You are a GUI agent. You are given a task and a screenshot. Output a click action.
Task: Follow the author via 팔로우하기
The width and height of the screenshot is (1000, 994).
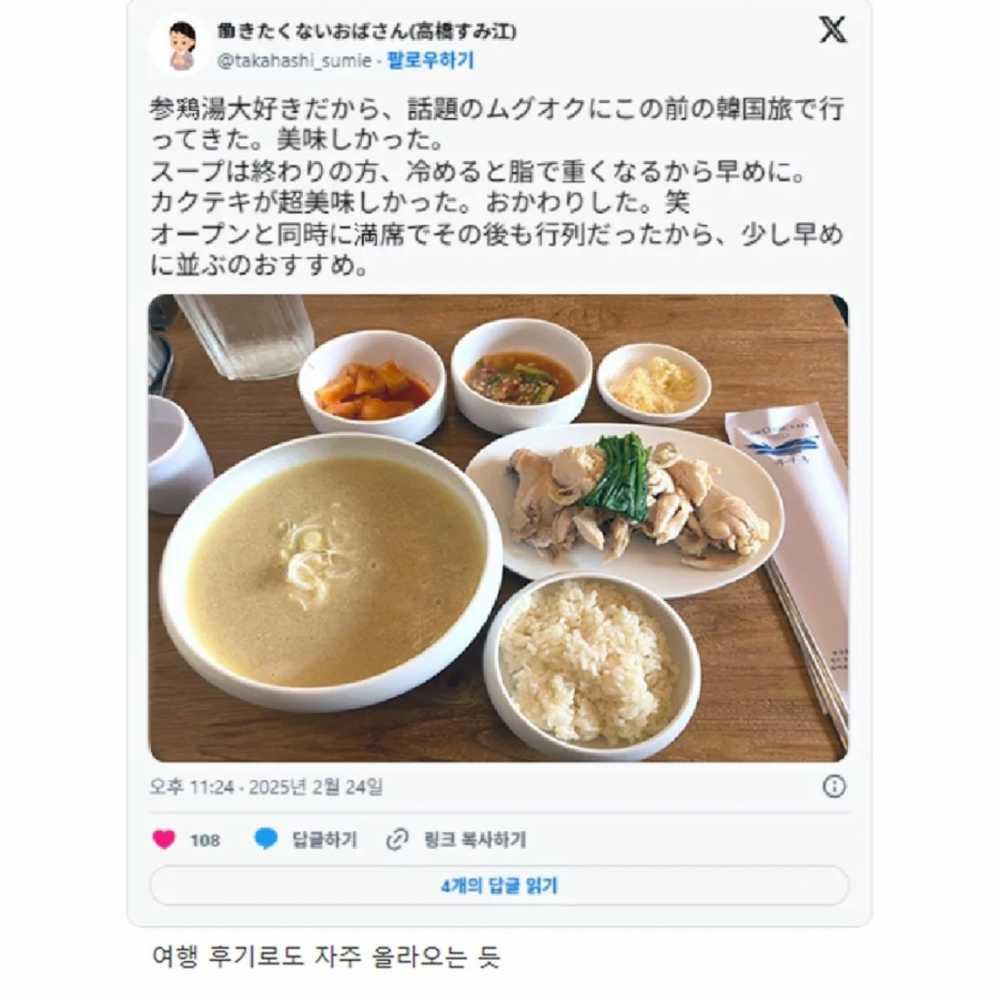(x=430, y=61)
